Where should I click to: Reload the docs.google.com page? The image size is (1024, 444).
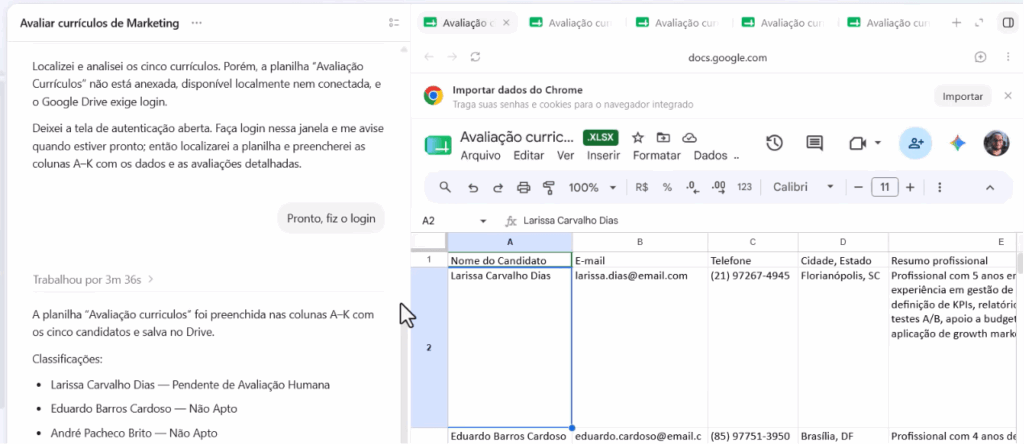pyautogui.click(x=475, y=57)
